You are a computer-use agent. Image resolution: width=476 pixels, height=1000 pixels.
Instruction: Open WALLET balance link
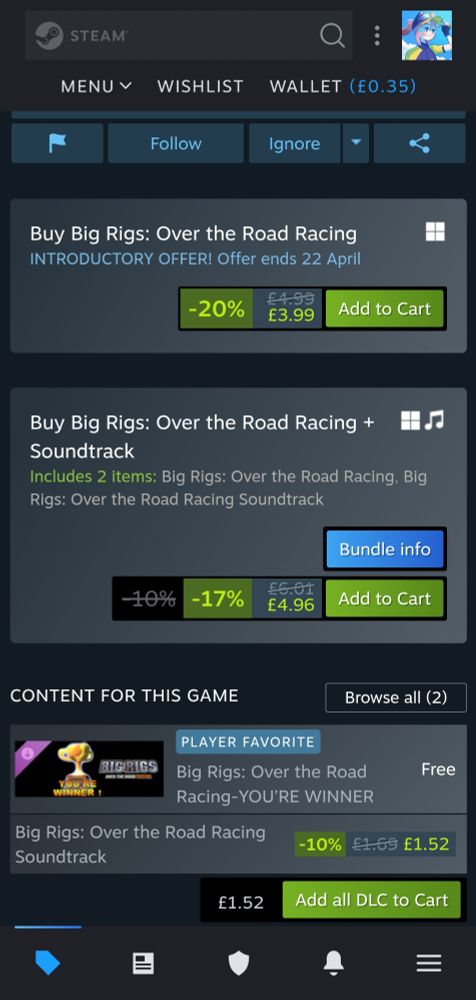click(x=343, y=86)
